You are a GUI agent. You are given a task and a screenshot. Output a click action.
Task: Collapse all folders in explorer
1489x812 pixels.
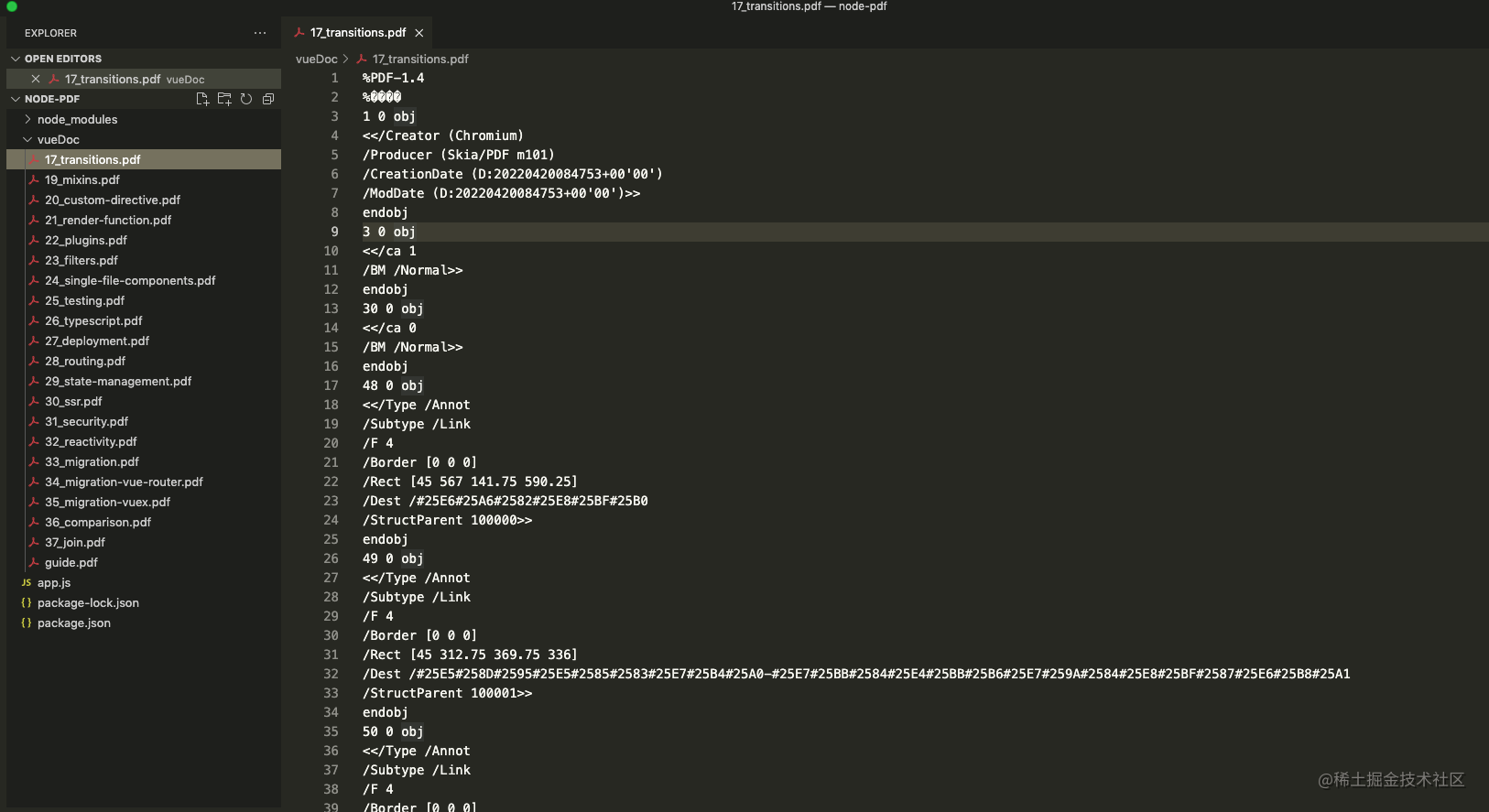click(x=268, y=99)
